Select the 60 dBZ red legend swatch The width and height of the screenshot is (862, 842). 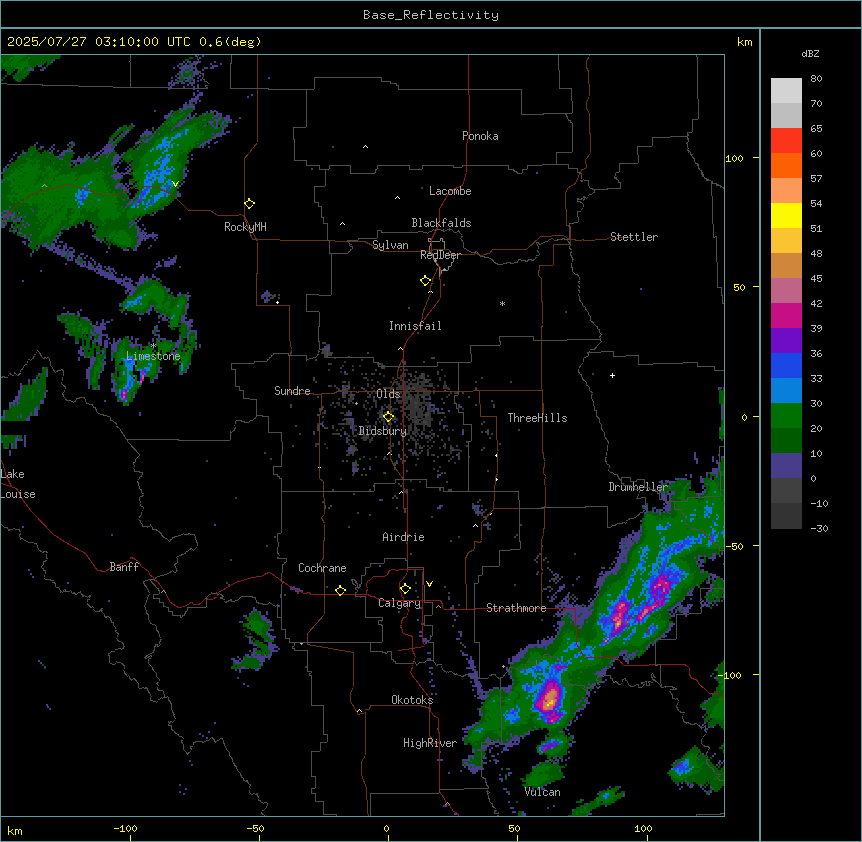[x=786, y=140]
